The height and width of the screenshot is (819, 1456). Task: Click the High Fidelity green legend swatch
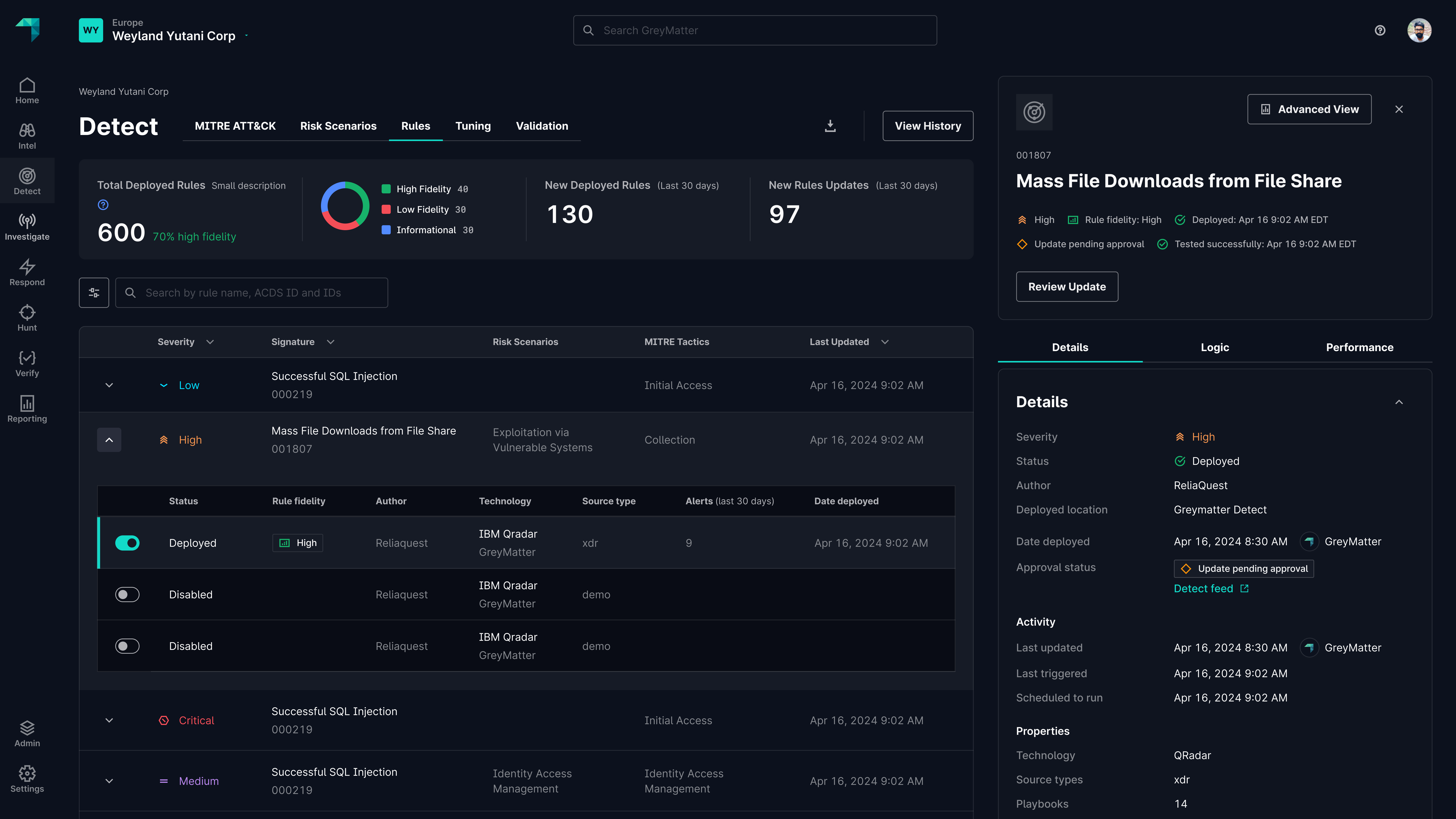click(x=386, y=189)
